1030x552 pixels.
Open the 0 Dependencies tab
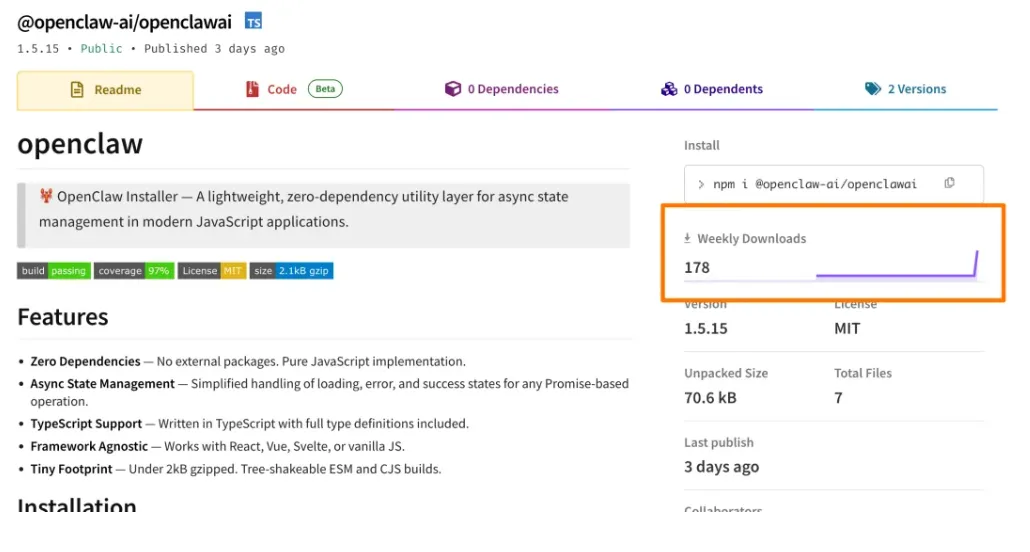(x=512, y=89)
